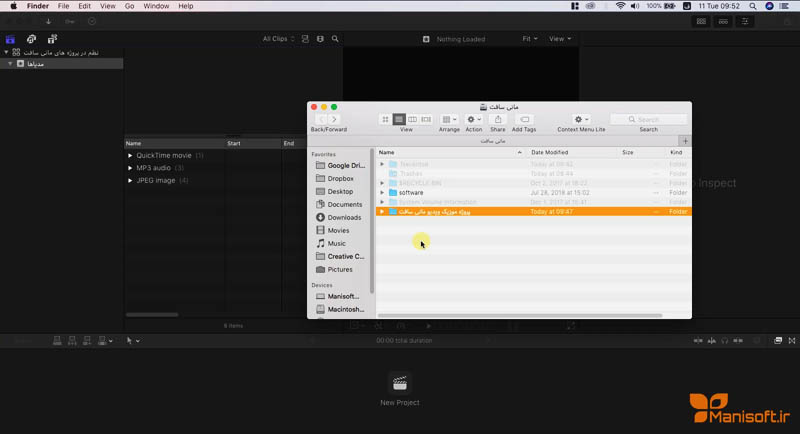Show or hide the Timeline panel
This screenshot has height=434, width=800.
coord(723,21)
